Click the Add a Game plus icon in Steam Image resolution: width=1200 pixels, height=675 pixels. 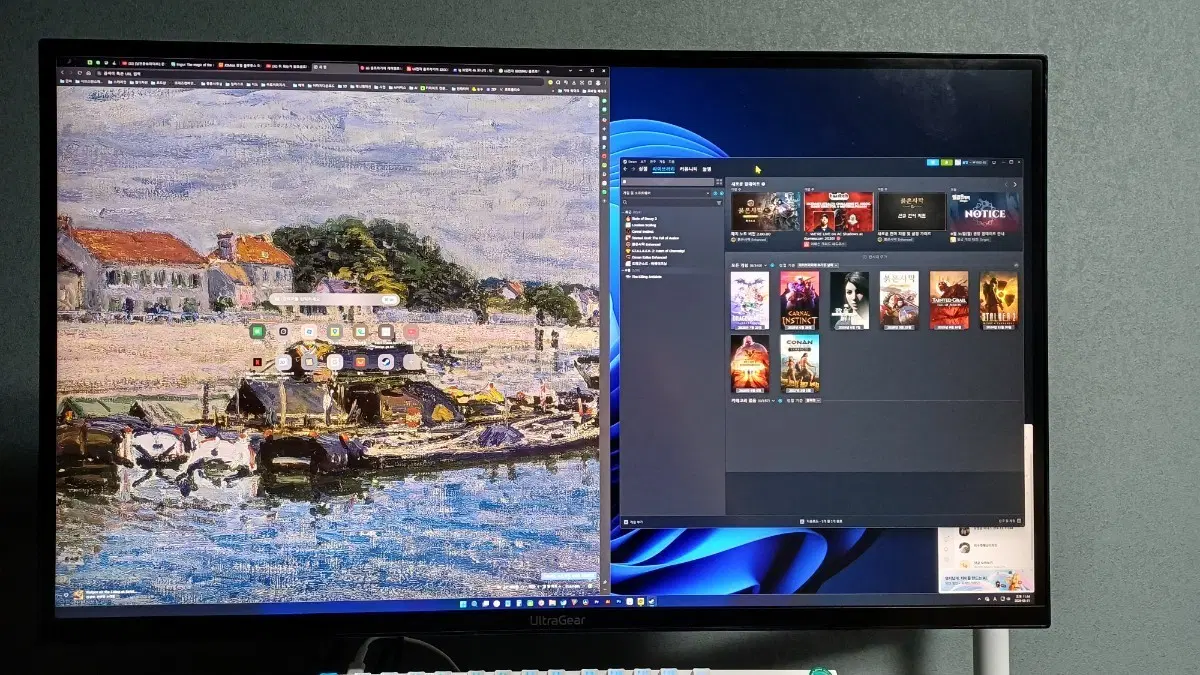tap(627, 522)
